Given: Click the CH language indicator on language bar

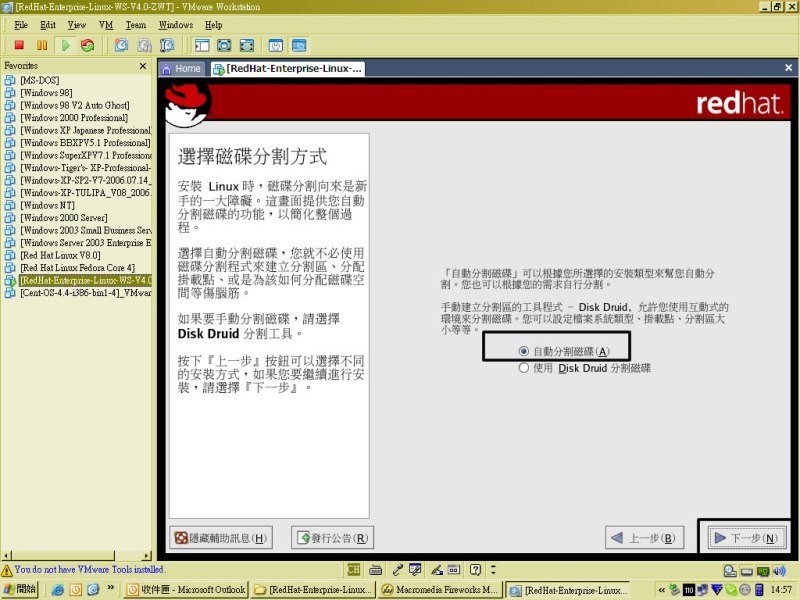Looking at the screenshot, I should (x=353, y=569).
